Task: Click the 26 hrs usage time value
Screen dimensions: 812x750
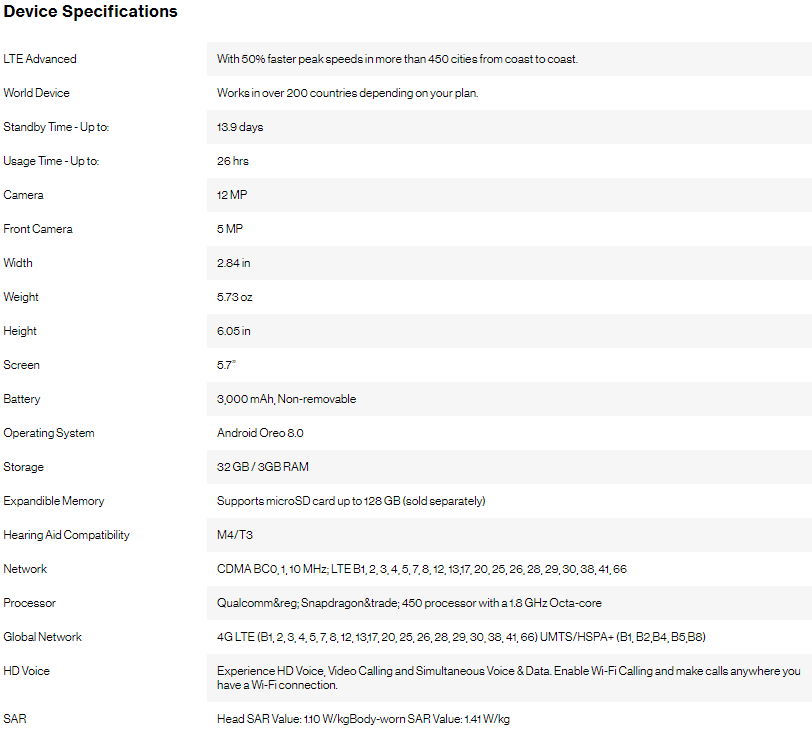Action: (x=233, y=161)
